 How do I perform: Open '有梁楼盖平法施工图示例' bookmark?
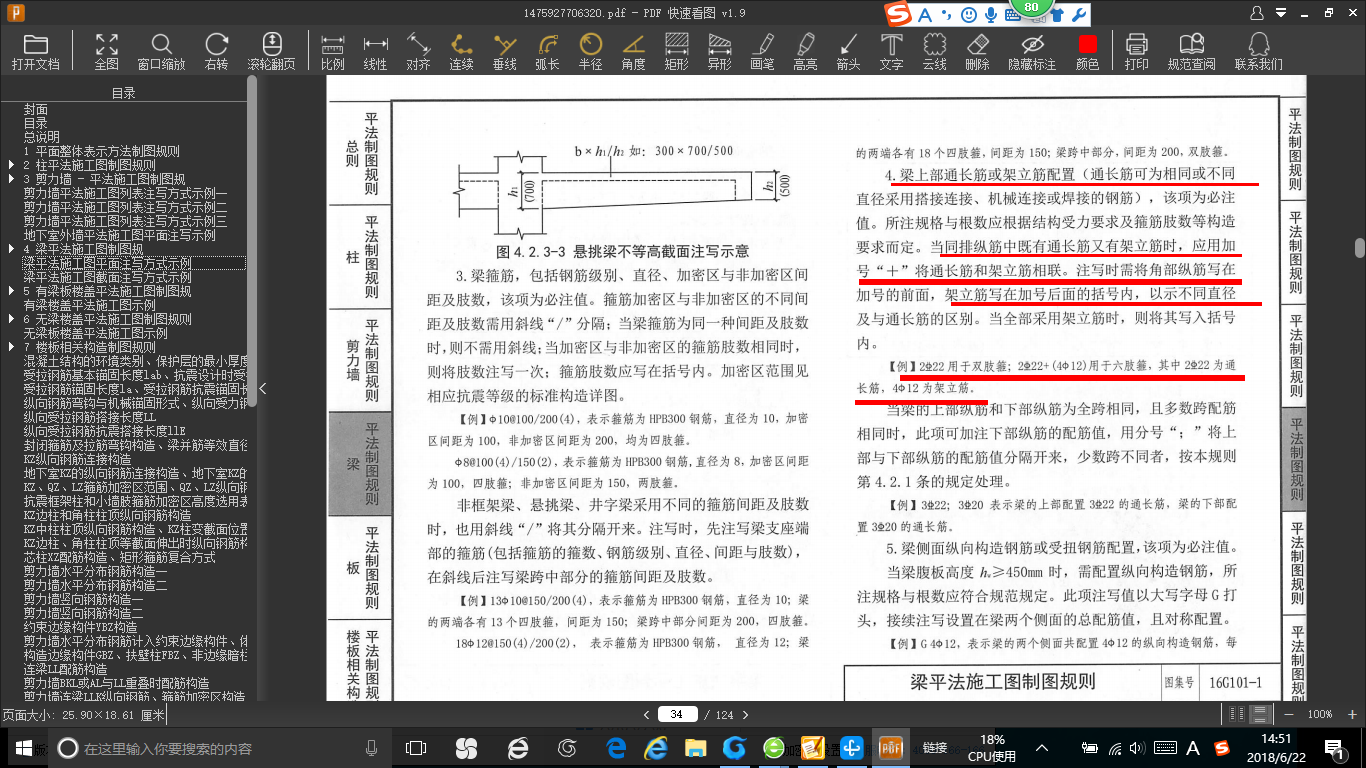[x=90, y=305]
